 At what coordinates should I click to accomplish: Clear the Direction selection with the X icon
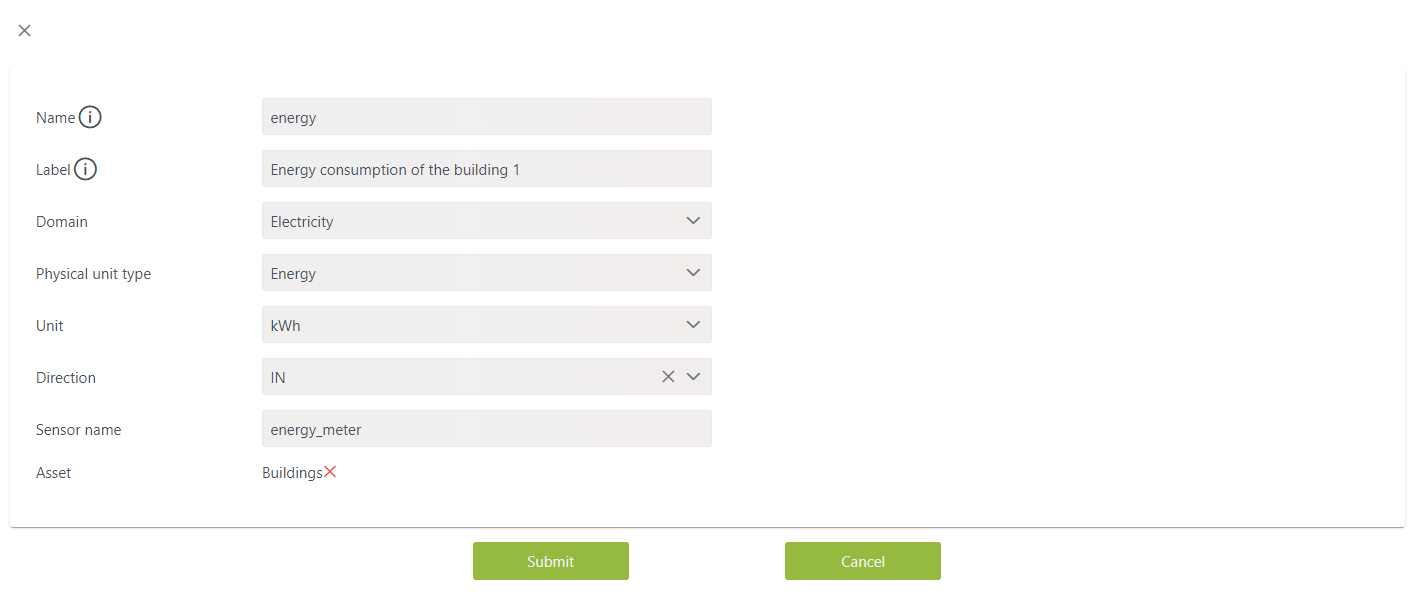(x=668, y=377)
